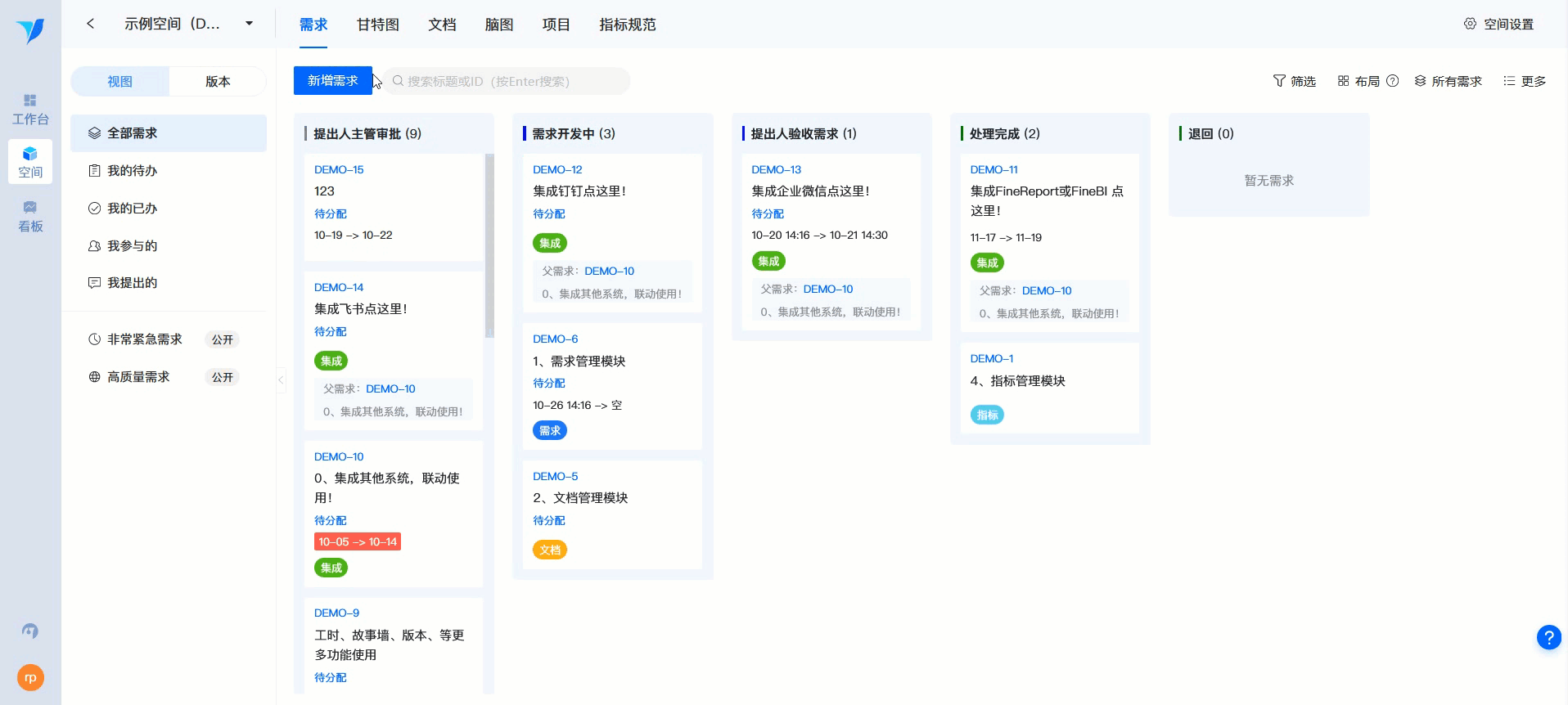
Task: Click the 提出人主管审批 column scrollbar
Action: (489, 245)
